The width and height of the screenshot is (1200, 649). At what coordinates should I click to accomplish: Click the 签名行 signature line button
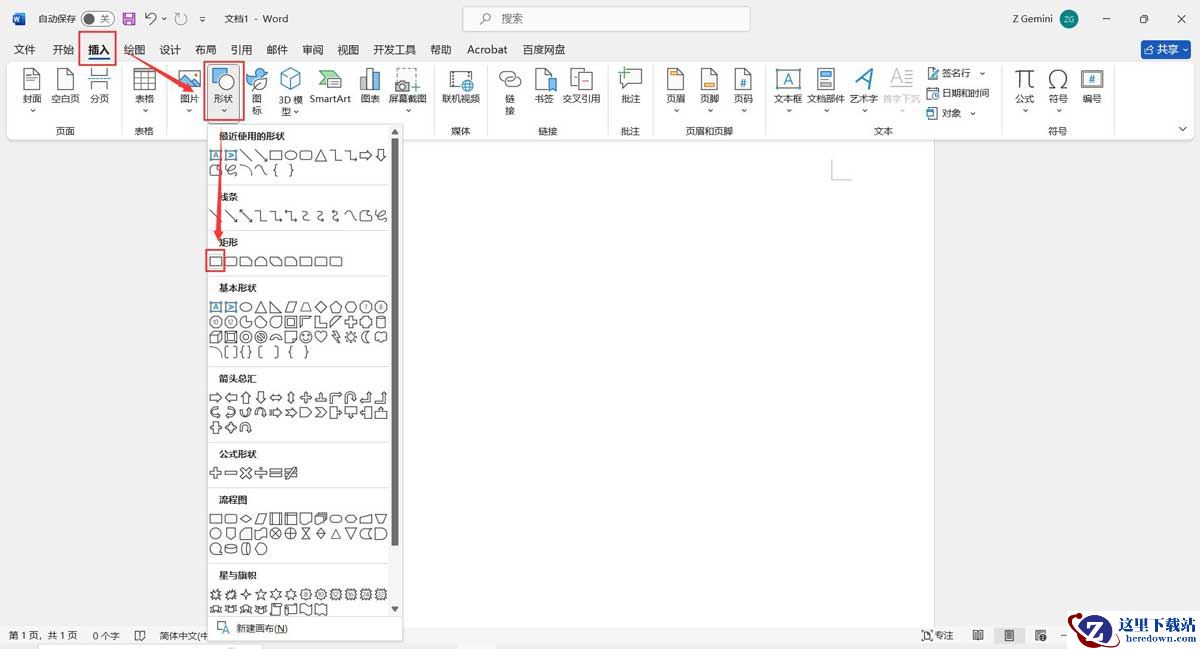pos(957,73)
